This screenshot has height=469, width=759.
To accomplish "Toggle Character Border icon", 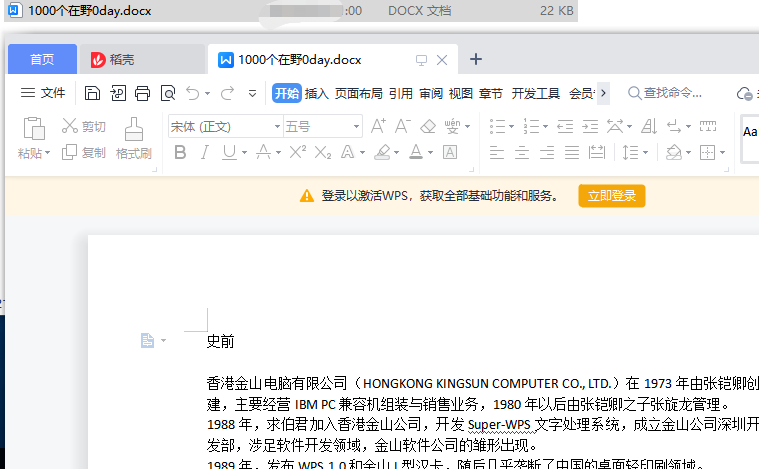I will pos(450,152).
